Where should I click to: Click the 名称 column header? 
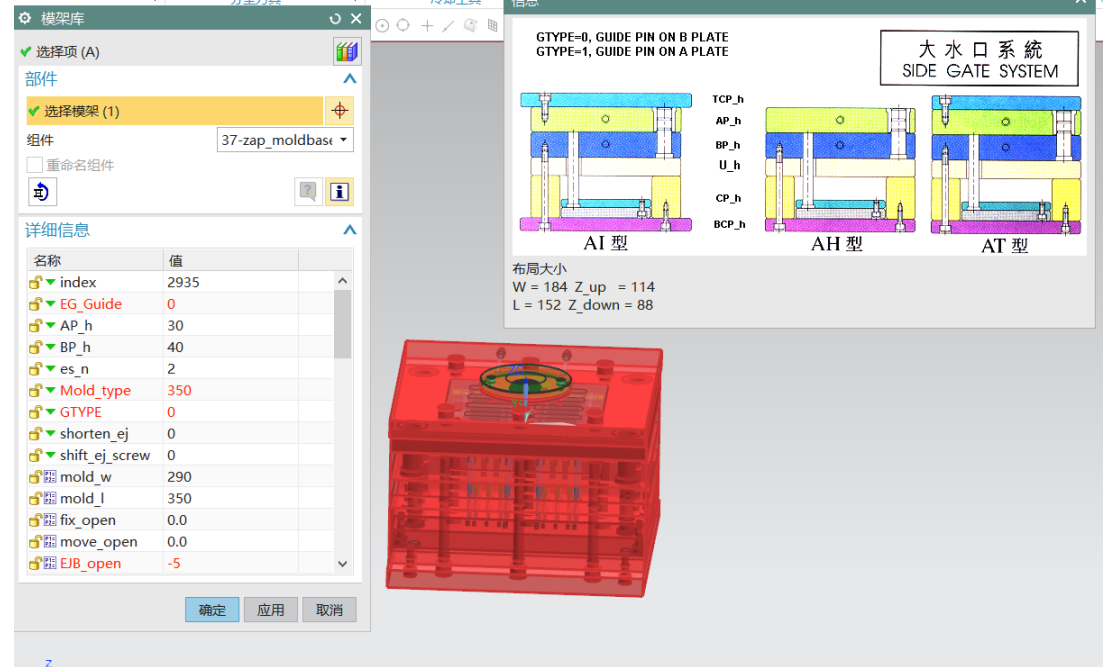pyautogui.click(x=95, y=260)
